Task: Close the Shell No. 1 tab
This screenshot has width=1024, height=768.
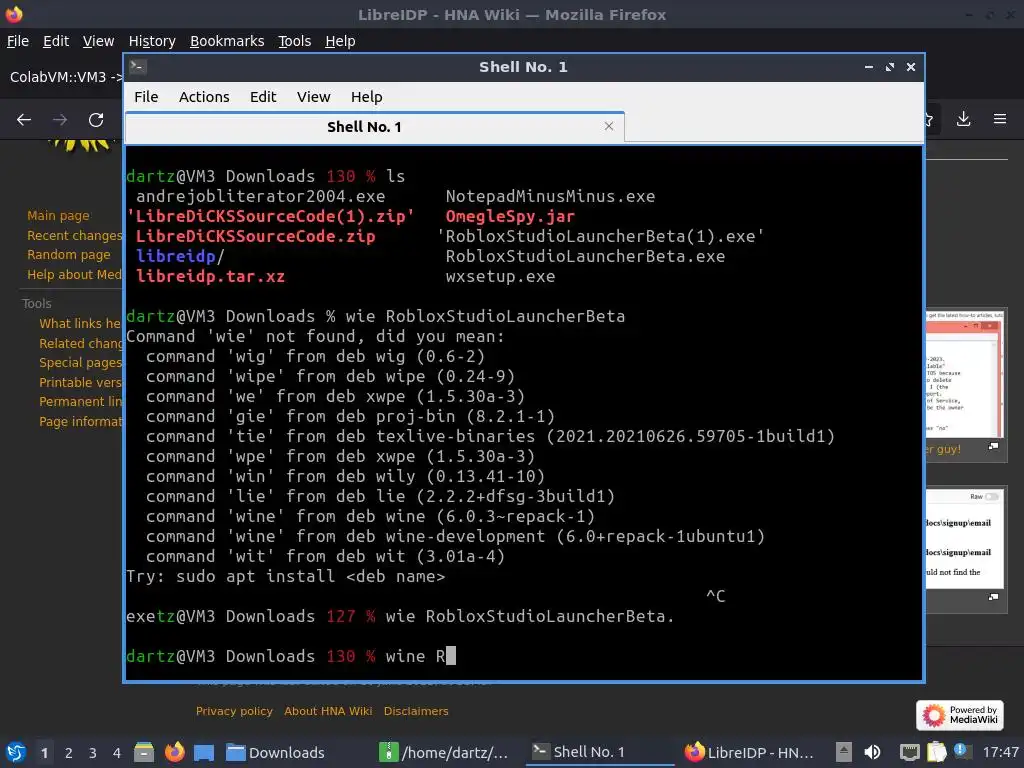Action: 609,126
